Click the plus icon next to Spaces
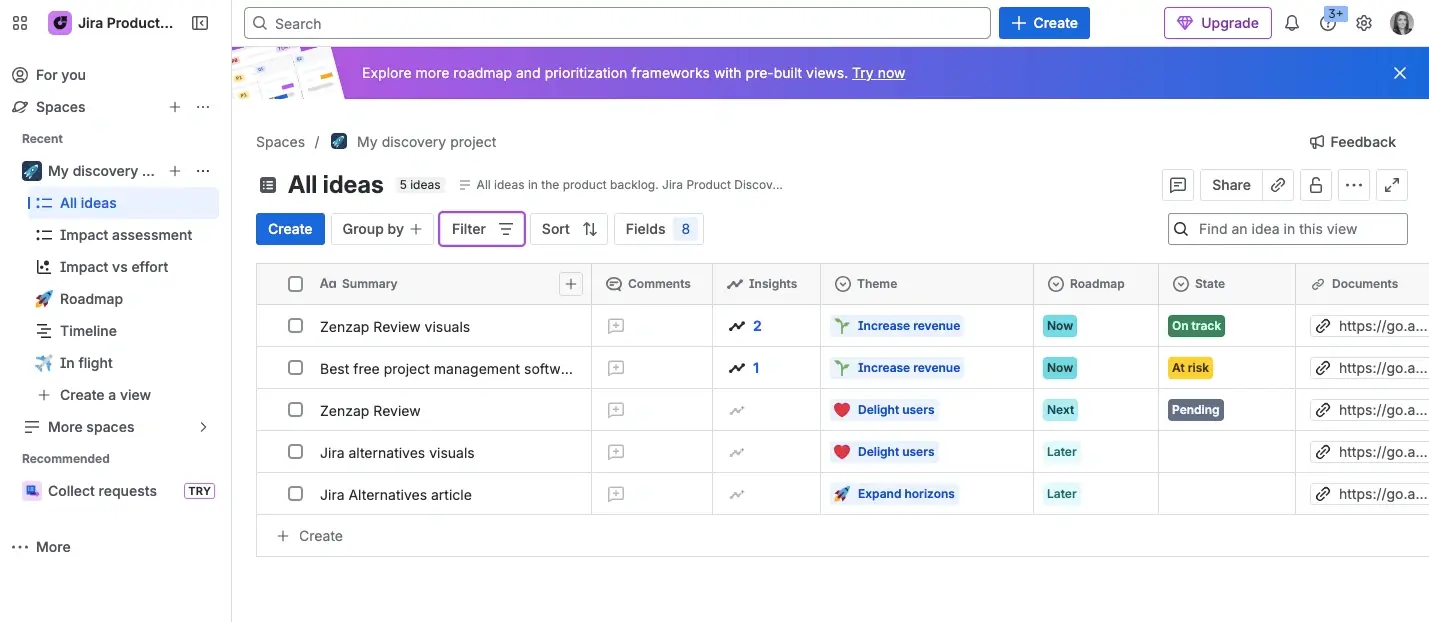1429x622 pixels. point(175,107)
